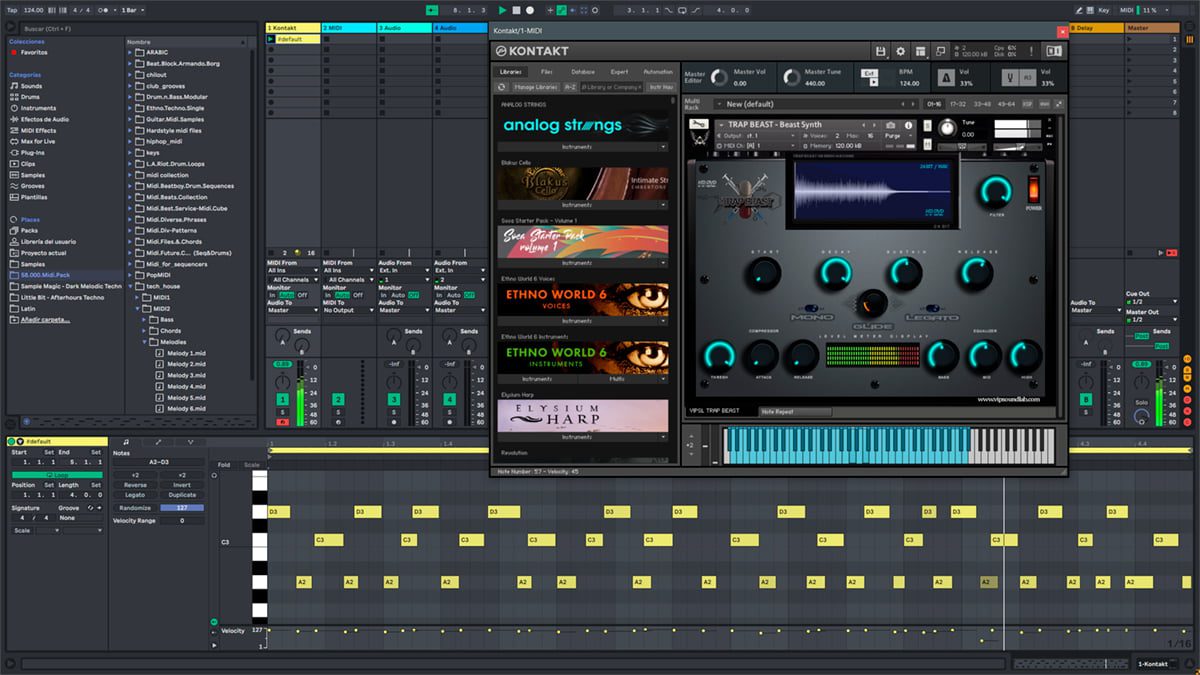Open the Purge dropdown in instrument header
Viewport: 1200px width, 675px height.
pos(899,135)
